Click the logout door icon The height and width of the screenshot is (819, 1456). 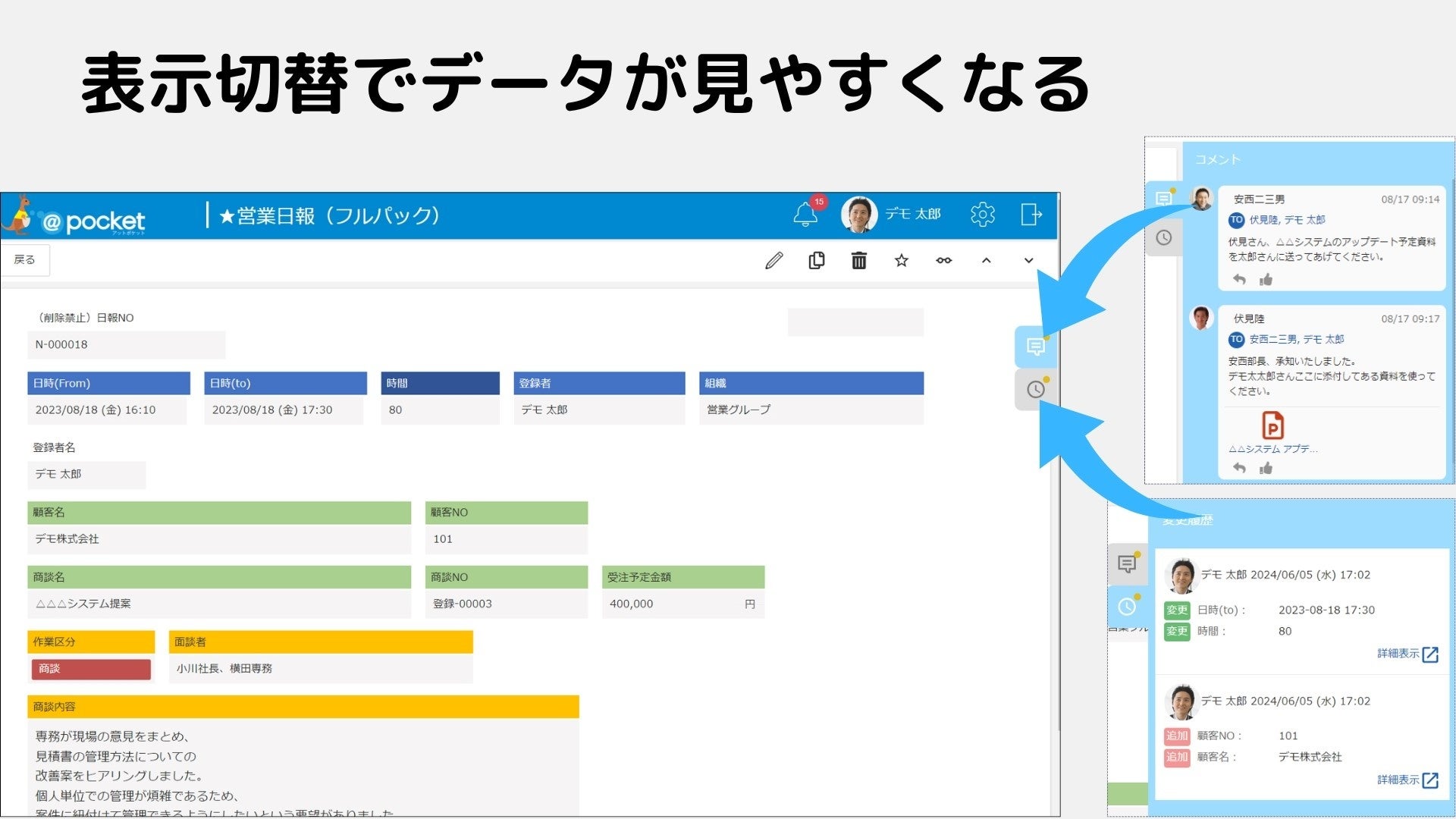(1031, 215)
